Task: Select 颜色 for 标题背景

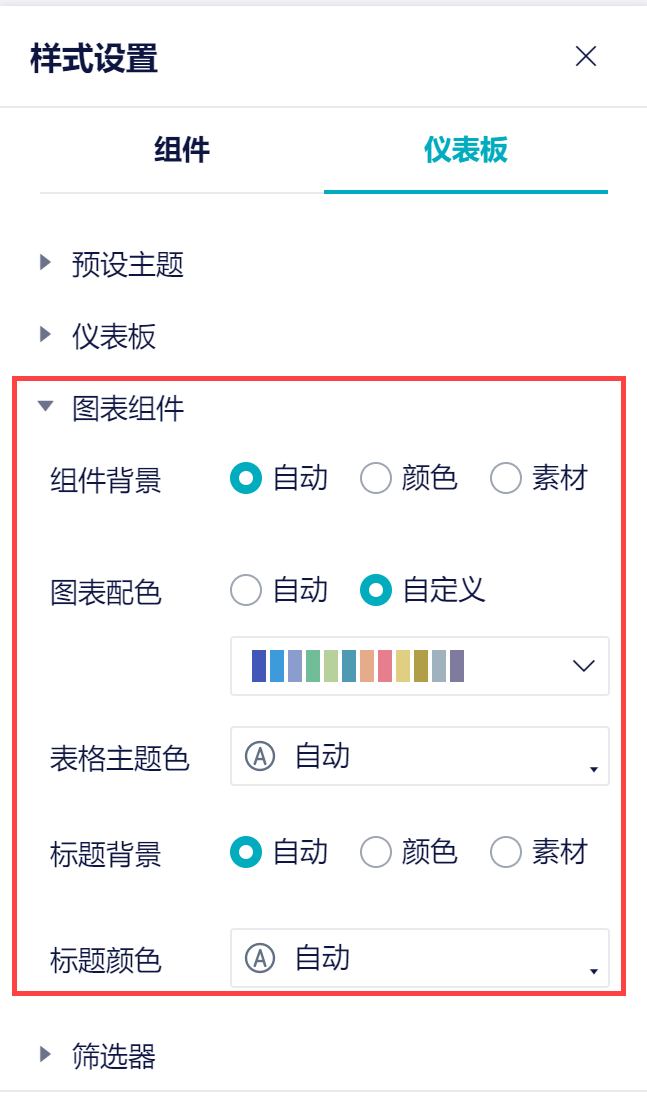Action: point(376,853)
